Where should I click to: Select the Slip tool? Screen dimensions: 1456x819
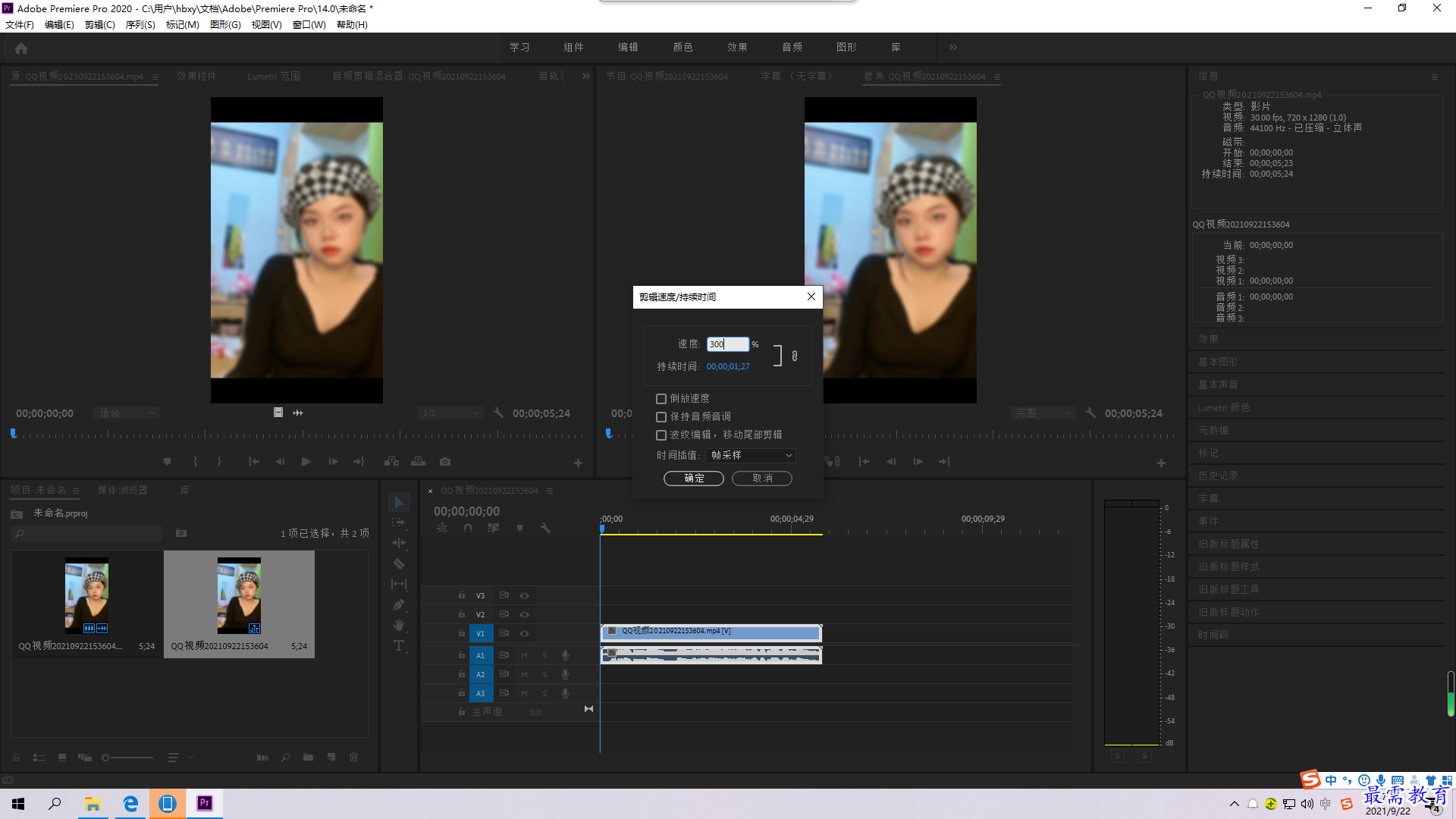pyautogui.click(x=399, y=584)
